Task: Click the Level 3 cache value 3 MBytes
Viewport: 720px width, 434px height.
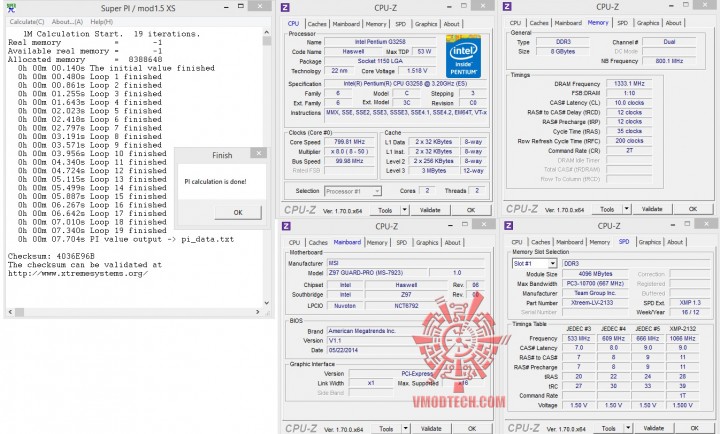Action: (434, 171)
